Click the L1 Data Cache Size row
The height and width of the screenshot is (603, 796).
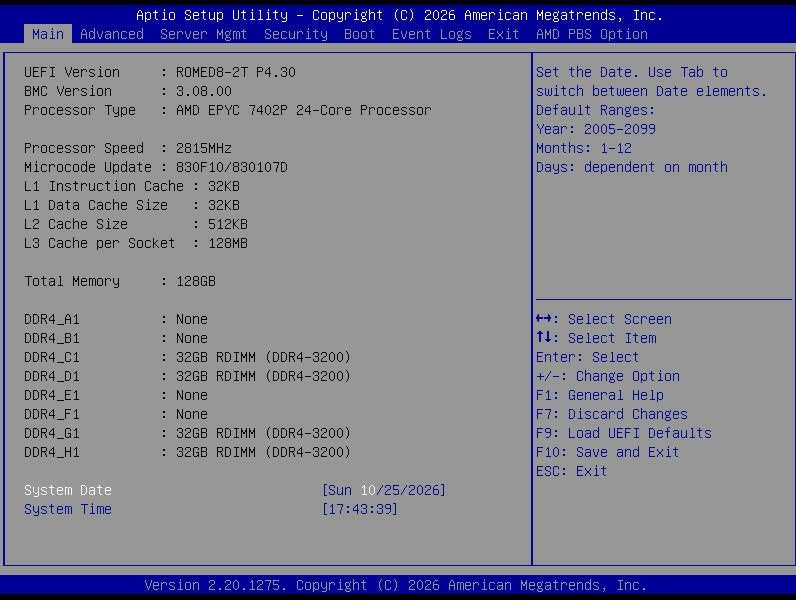(x=132, y=205)
